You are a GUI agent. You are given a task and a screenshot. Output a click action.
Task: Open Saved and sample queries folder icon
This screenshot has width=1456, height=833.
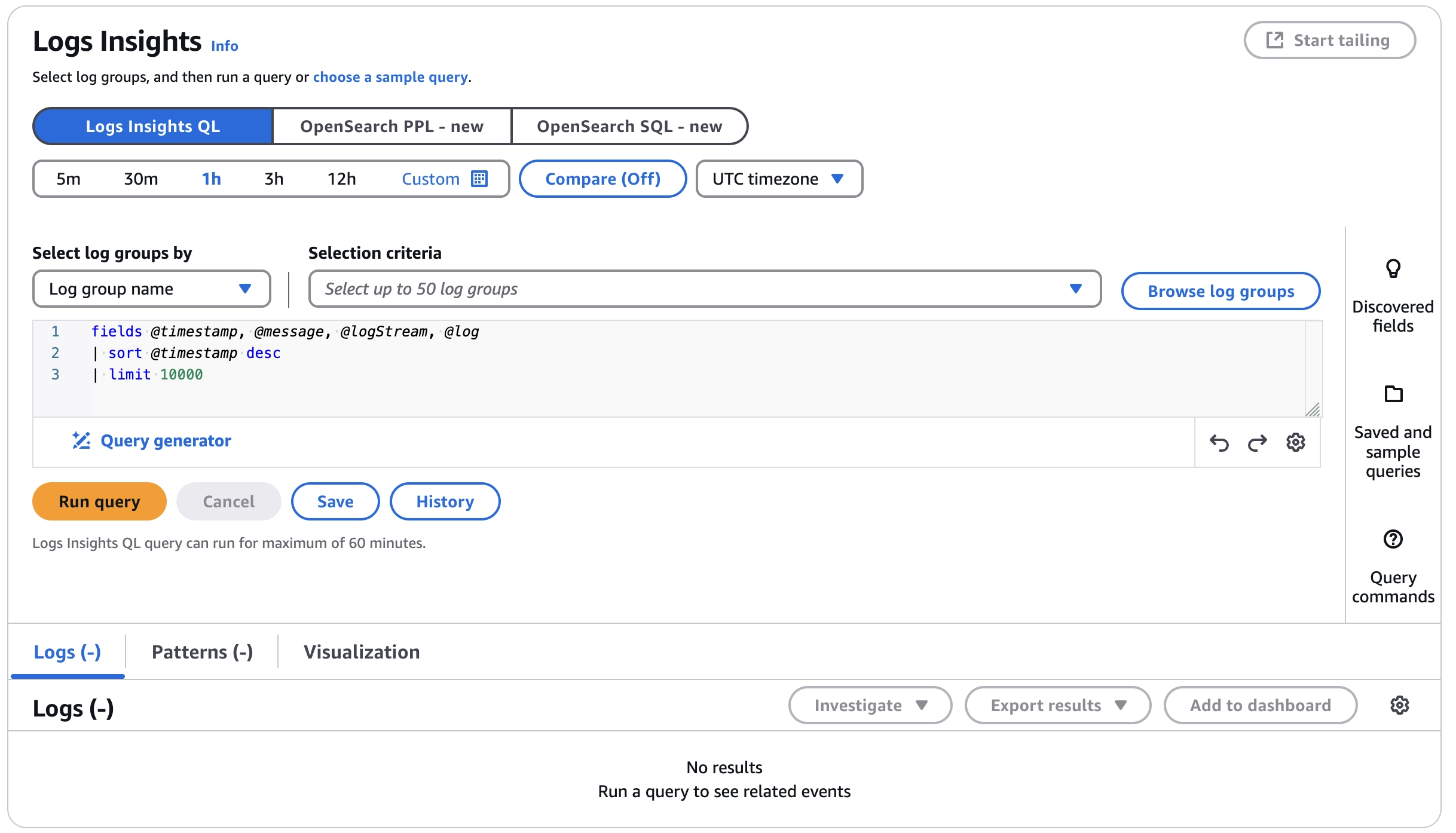[1393, 394]
